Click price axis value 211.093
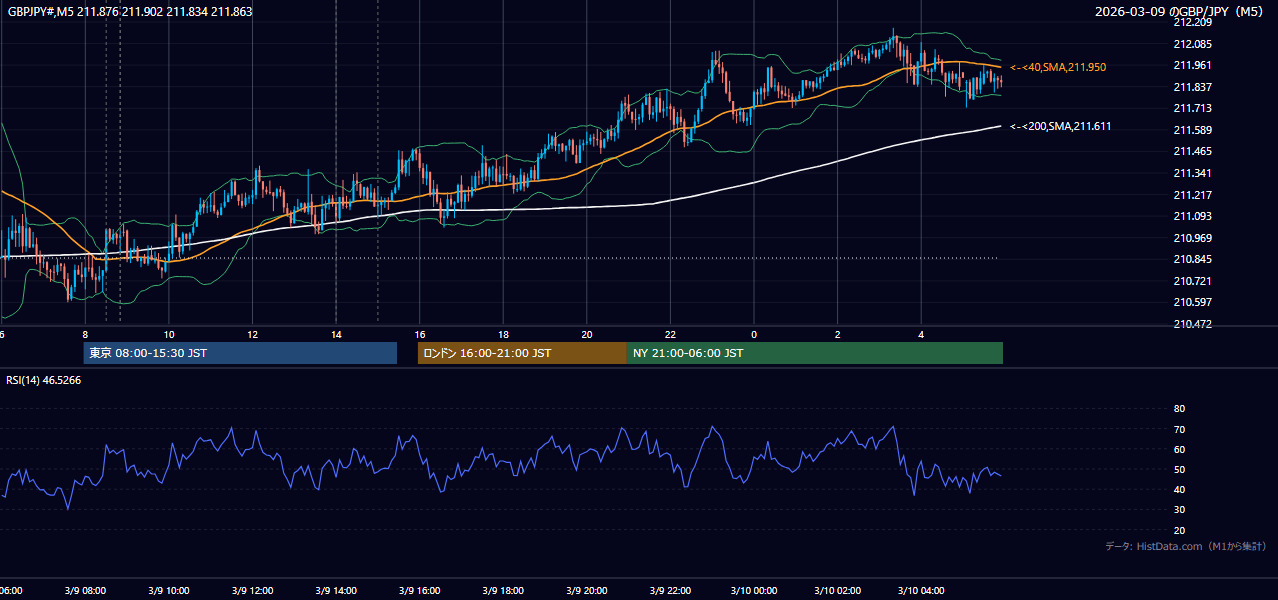 click(x=1193, y=216)
